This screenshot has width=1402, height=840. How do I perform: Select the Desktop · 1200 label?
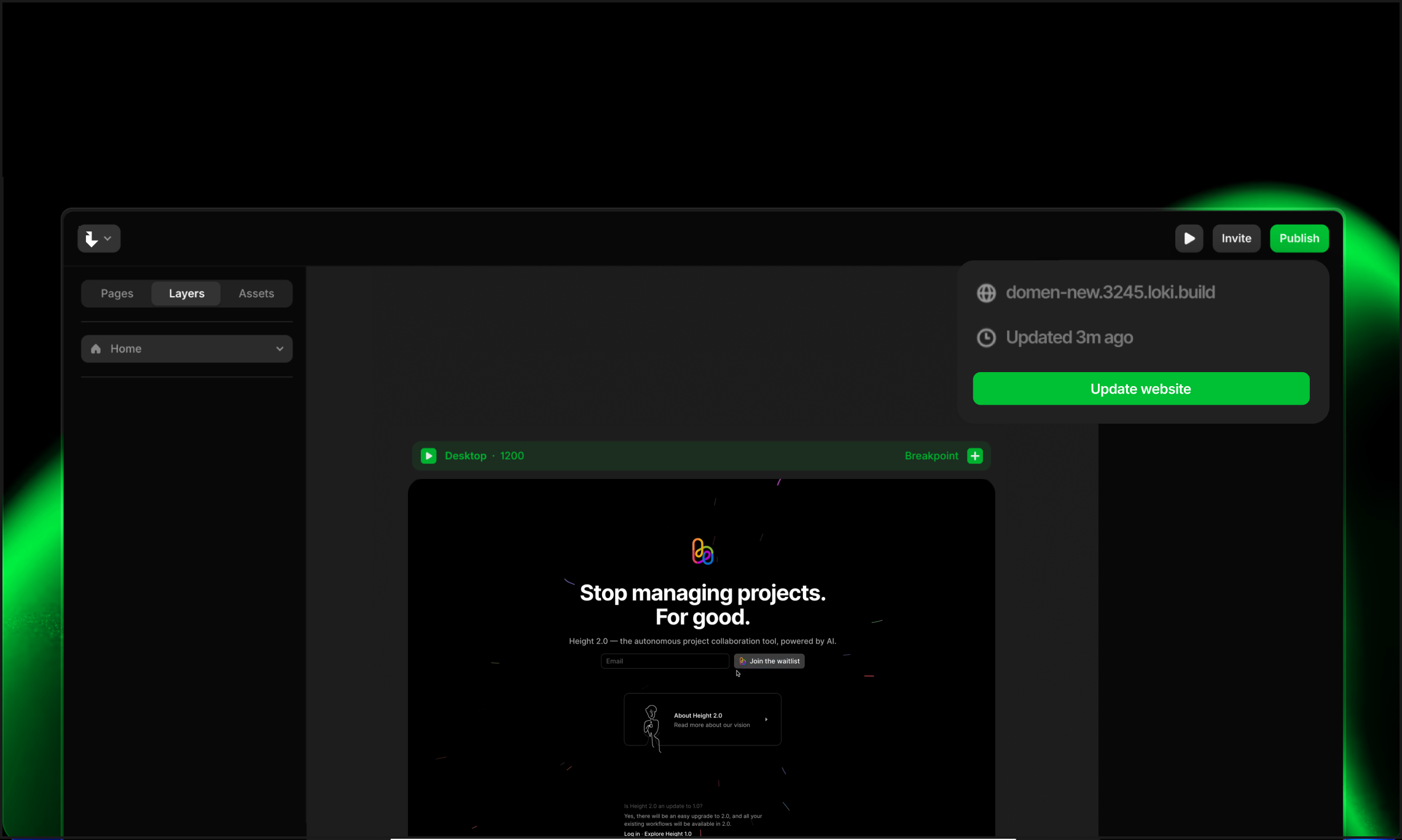(x=484, y=456)
